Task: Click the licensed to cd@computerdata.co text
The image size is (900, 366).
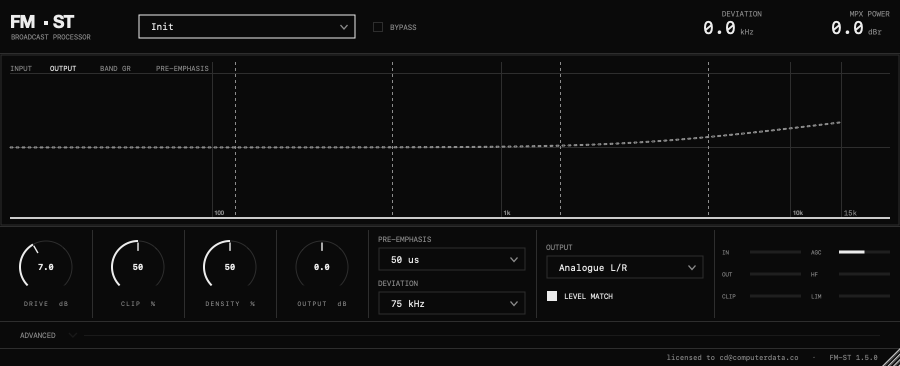Action: coord(732,357)
